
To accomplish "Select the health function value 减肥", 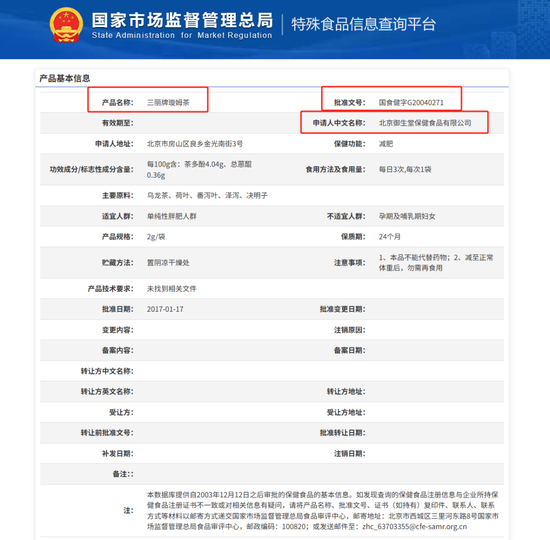I will pyautogui.click(x=386, y=144).
